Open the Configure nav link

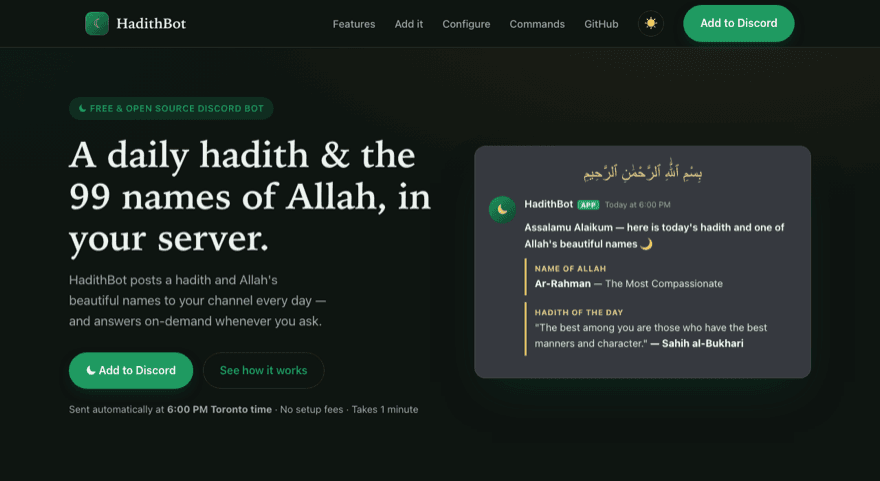(466, 24)
